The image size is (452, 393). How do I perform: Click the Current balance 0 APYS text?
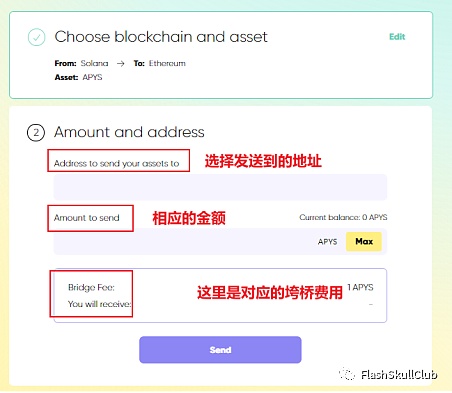coord(343,217)
